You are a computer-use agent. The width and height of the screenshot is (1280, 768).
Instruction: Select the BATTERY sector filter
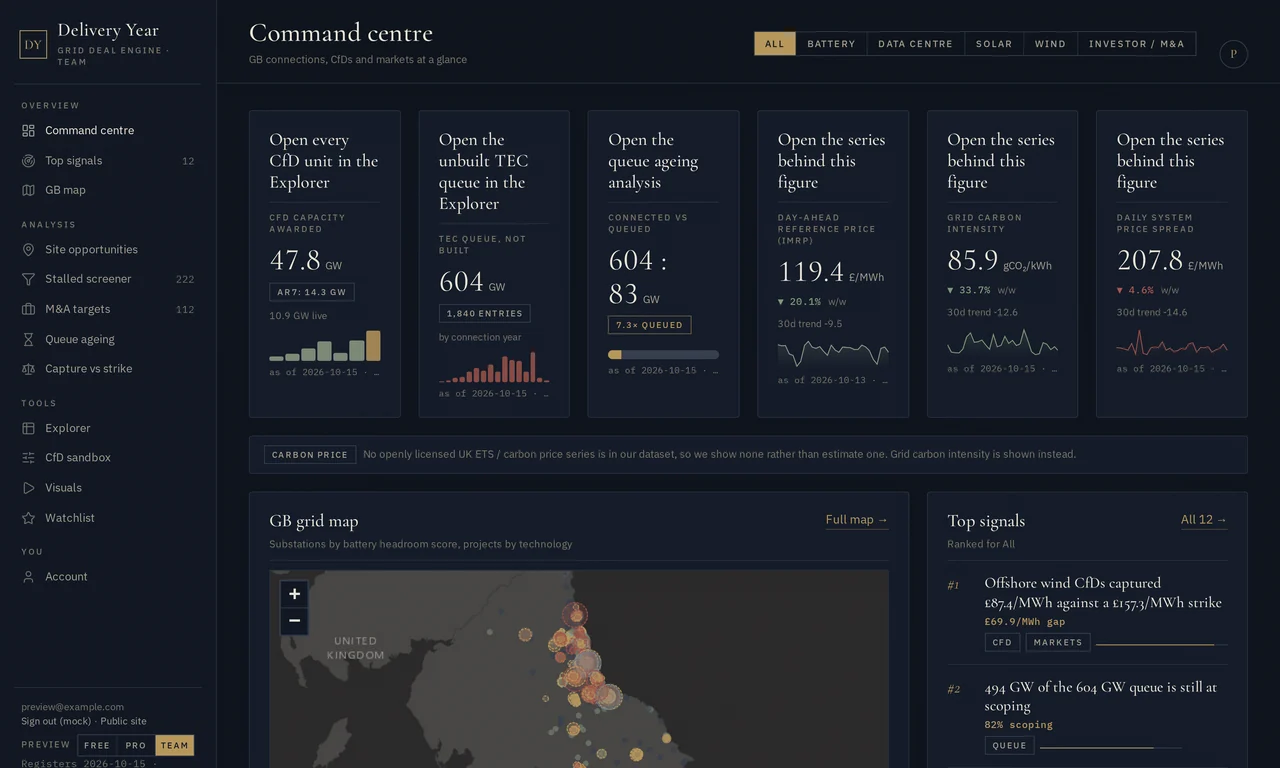coord(832,44)
